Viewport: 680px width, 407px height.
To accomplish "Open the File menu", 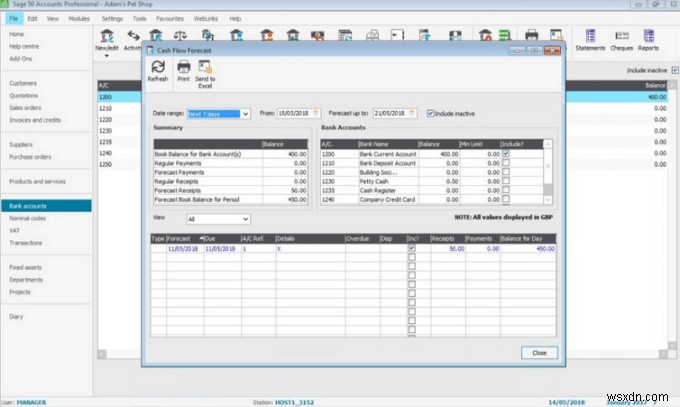I will [x=14, y=19].
